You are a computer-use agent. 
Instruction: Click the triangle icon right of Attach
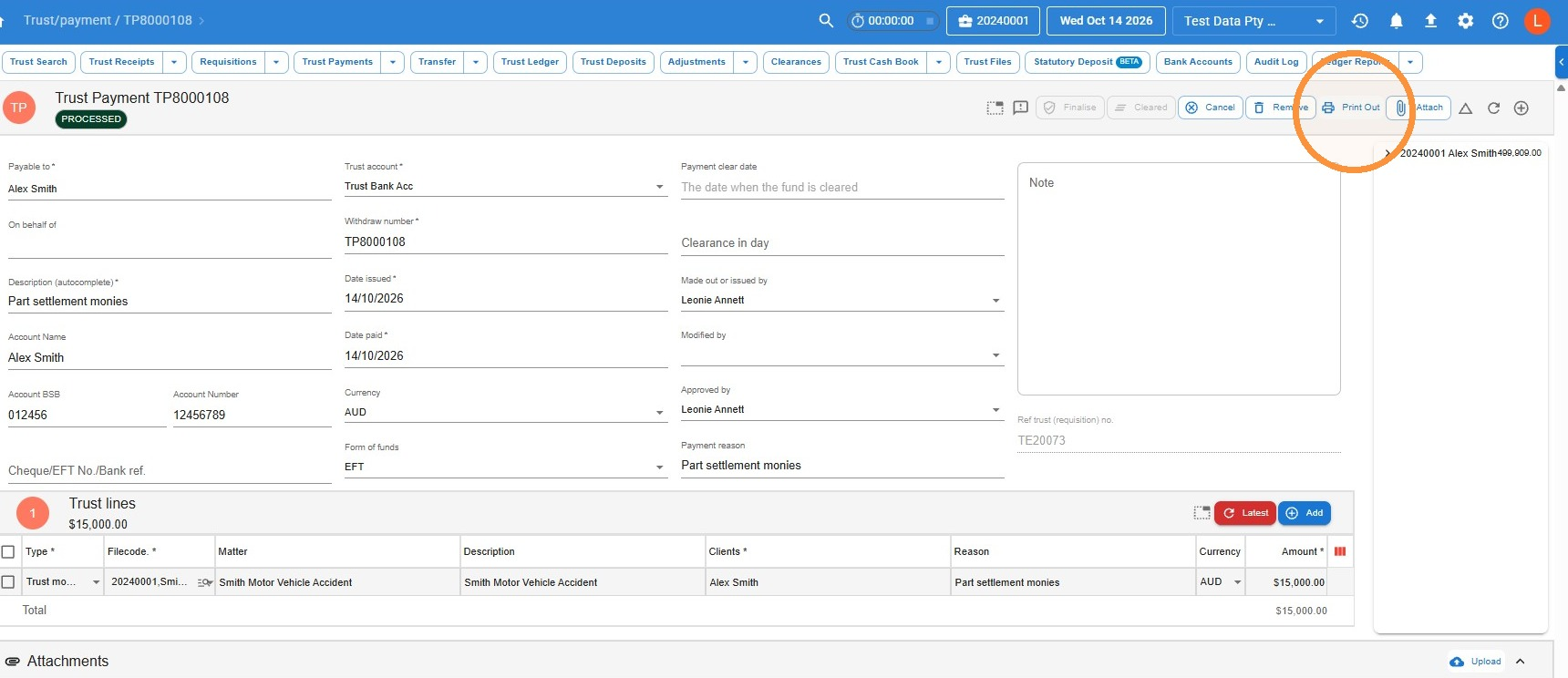click(1465, 108)
